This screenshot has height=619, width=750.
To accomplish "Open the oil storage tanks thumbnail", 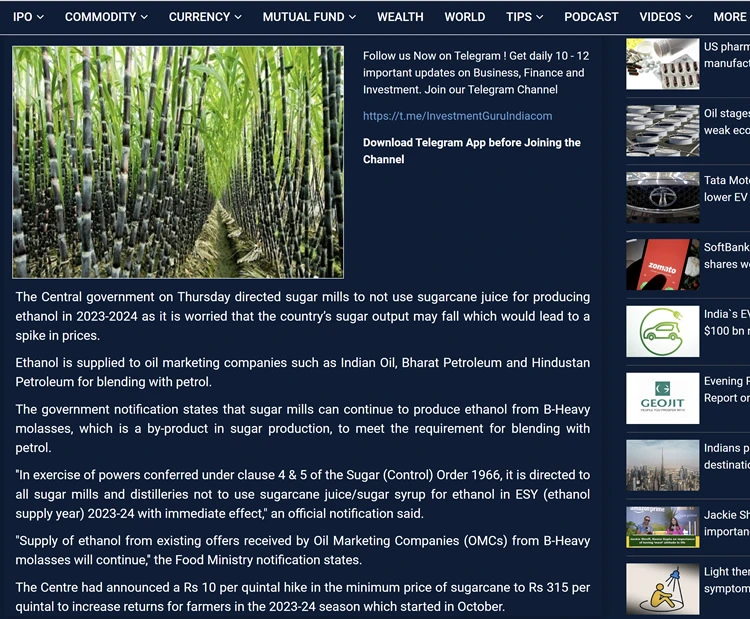I will pos(662,131).
